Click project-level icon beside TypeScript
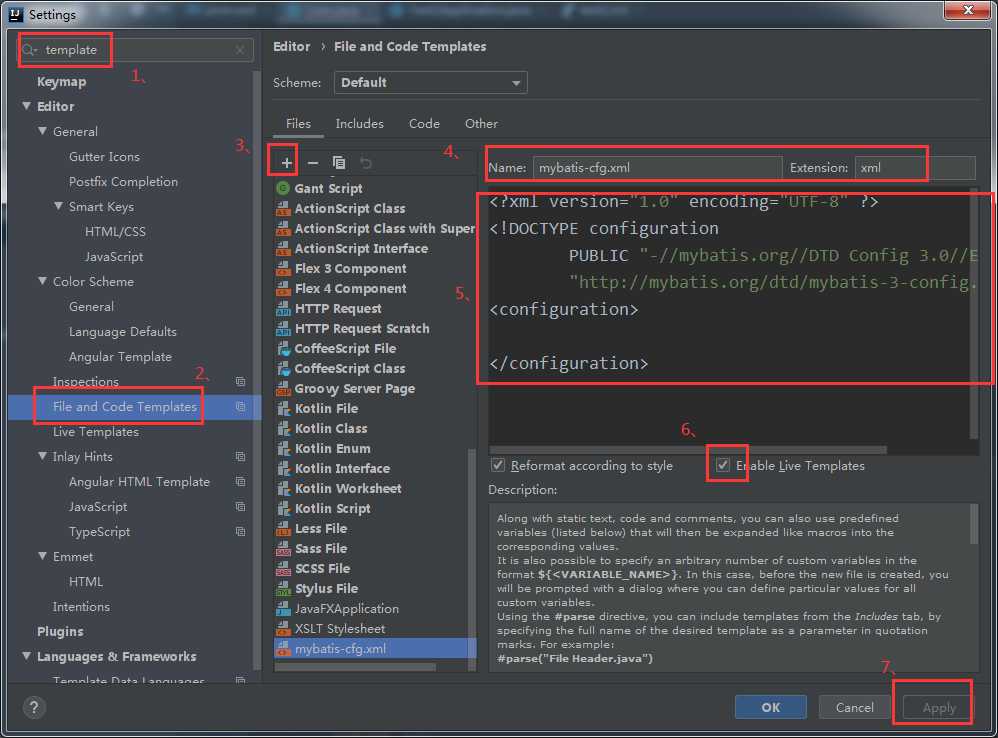998x738 pixels. click(x=241, y=532)
